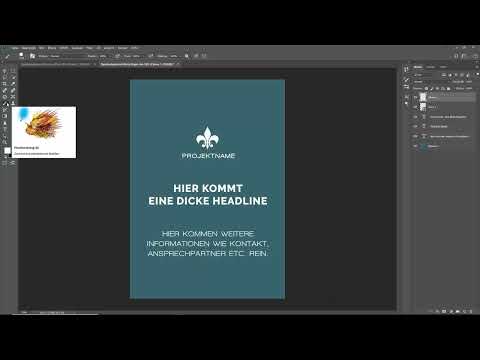Click the zoom percentage field in status bar
This screenshot has width=480, height=360.
24,312
